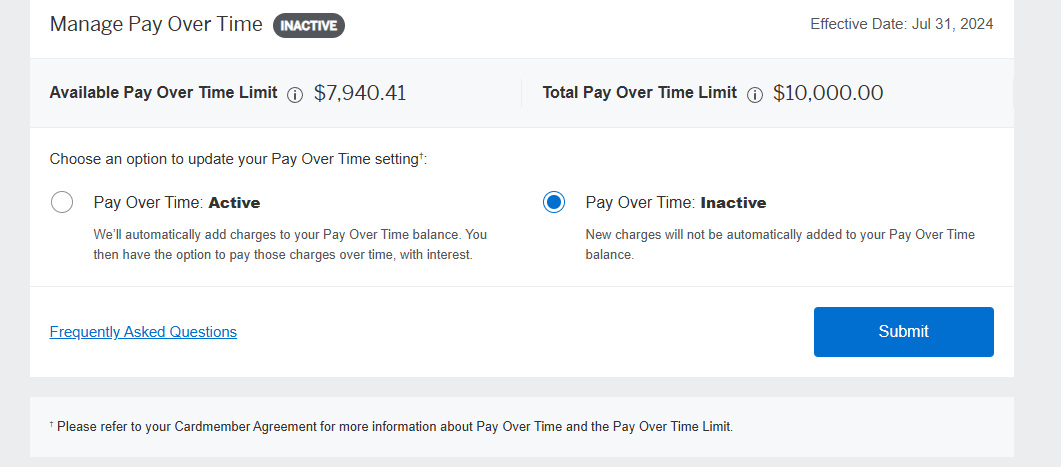This screenshot has width=1061, height=468.
Task: Click the Manage Pay Over Time heading
Action: click(156, 24)
